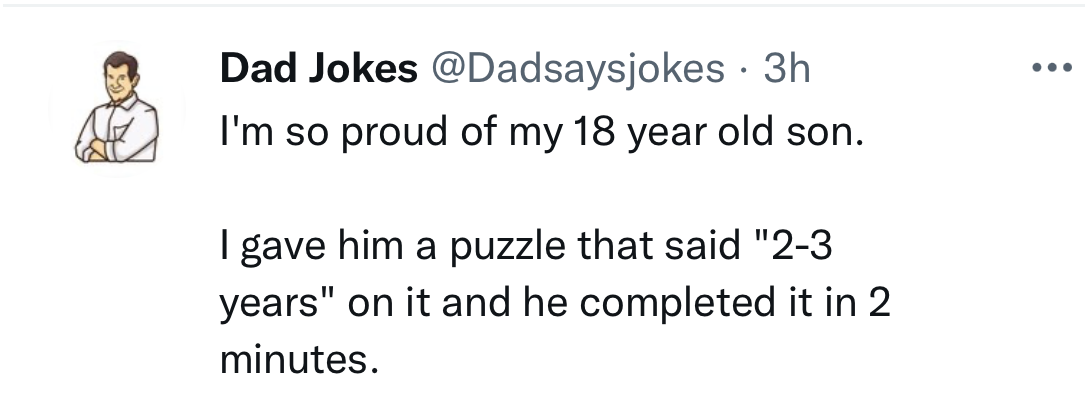Click the middle dot before the timestamp

click(742, 69)
